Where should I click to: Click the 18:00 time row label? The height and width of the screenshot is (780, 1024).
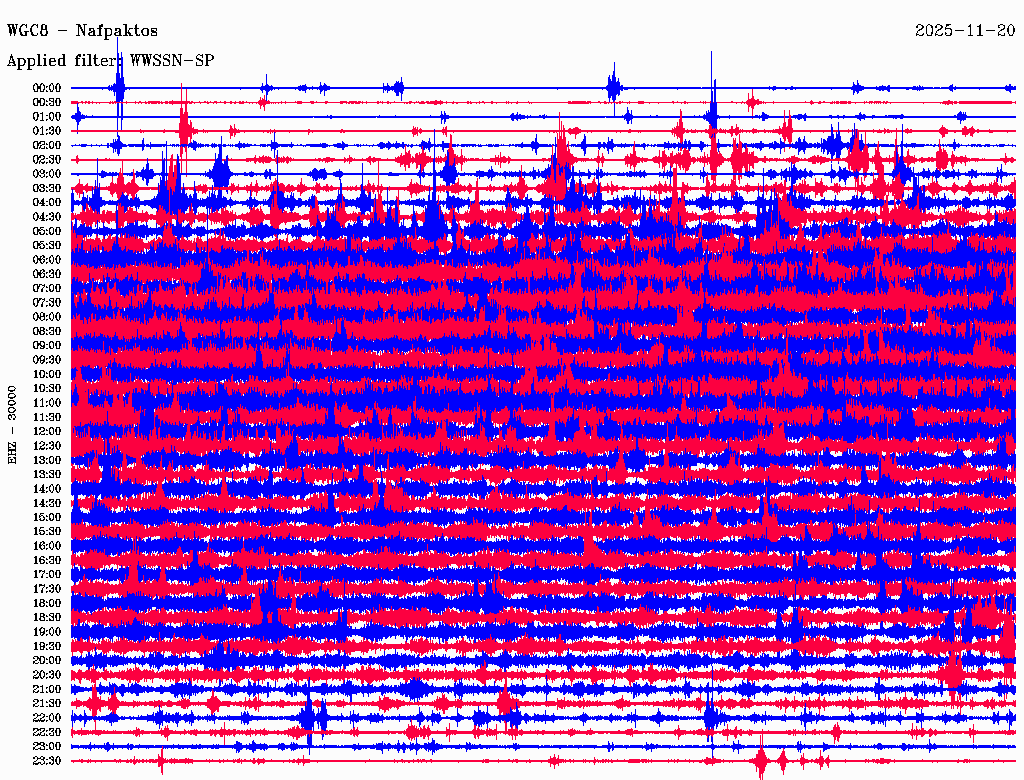(x=47, y=604)
